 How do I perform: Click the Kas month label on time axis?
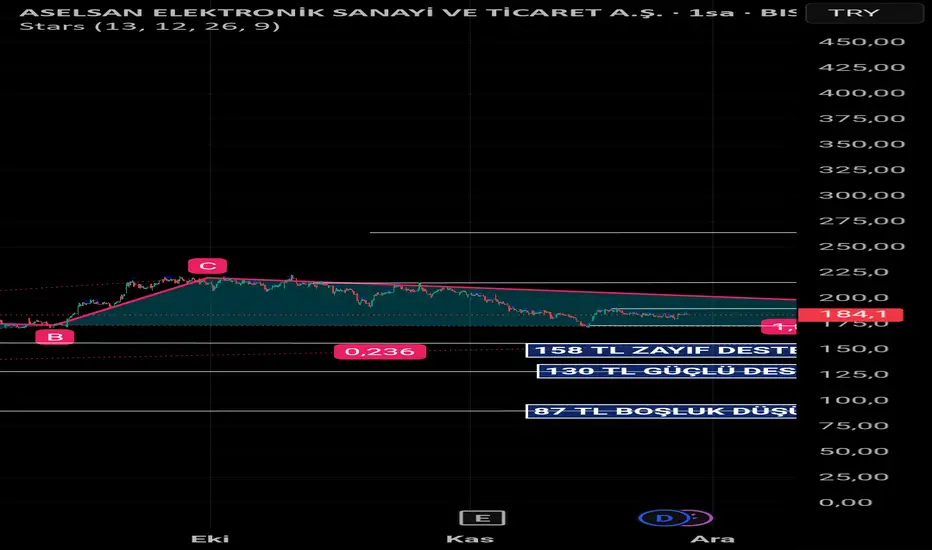[x=470, y=539]
